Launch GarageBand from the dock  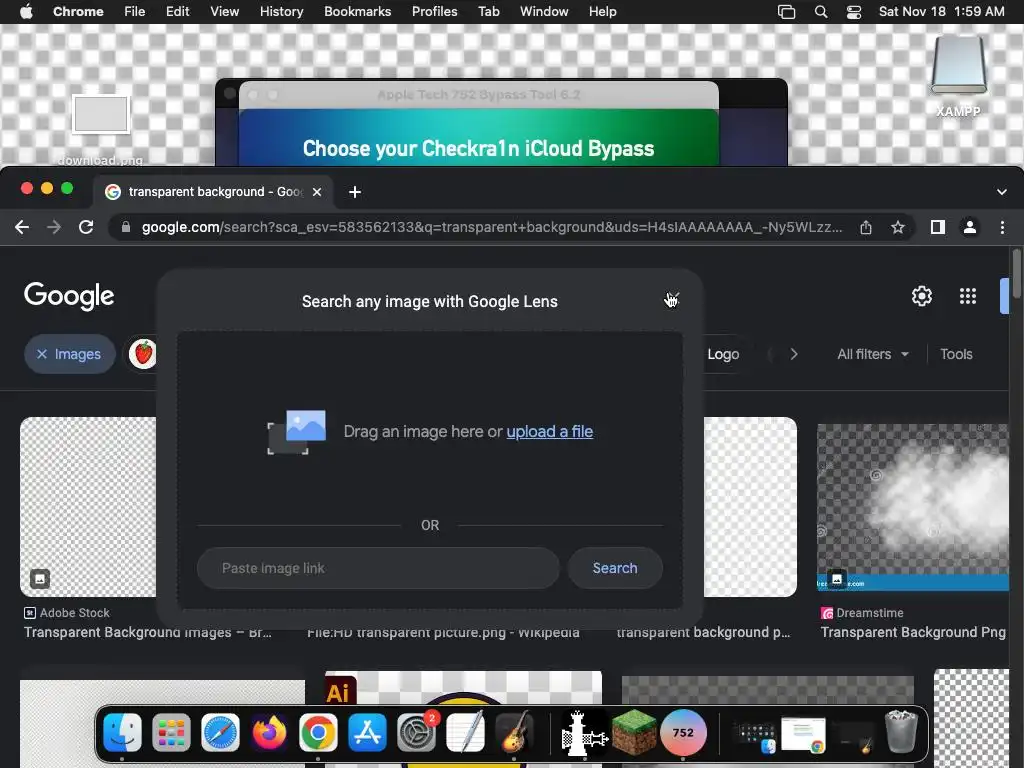coord(514,732)
